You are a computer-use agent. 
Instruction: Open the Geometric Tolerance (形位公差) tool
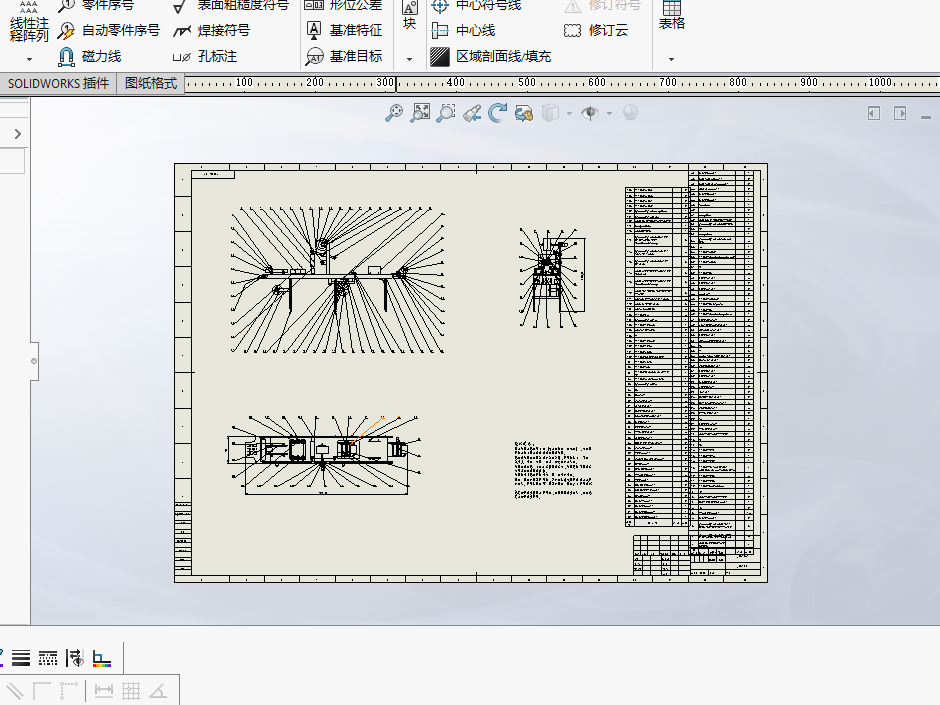(343, 5)
